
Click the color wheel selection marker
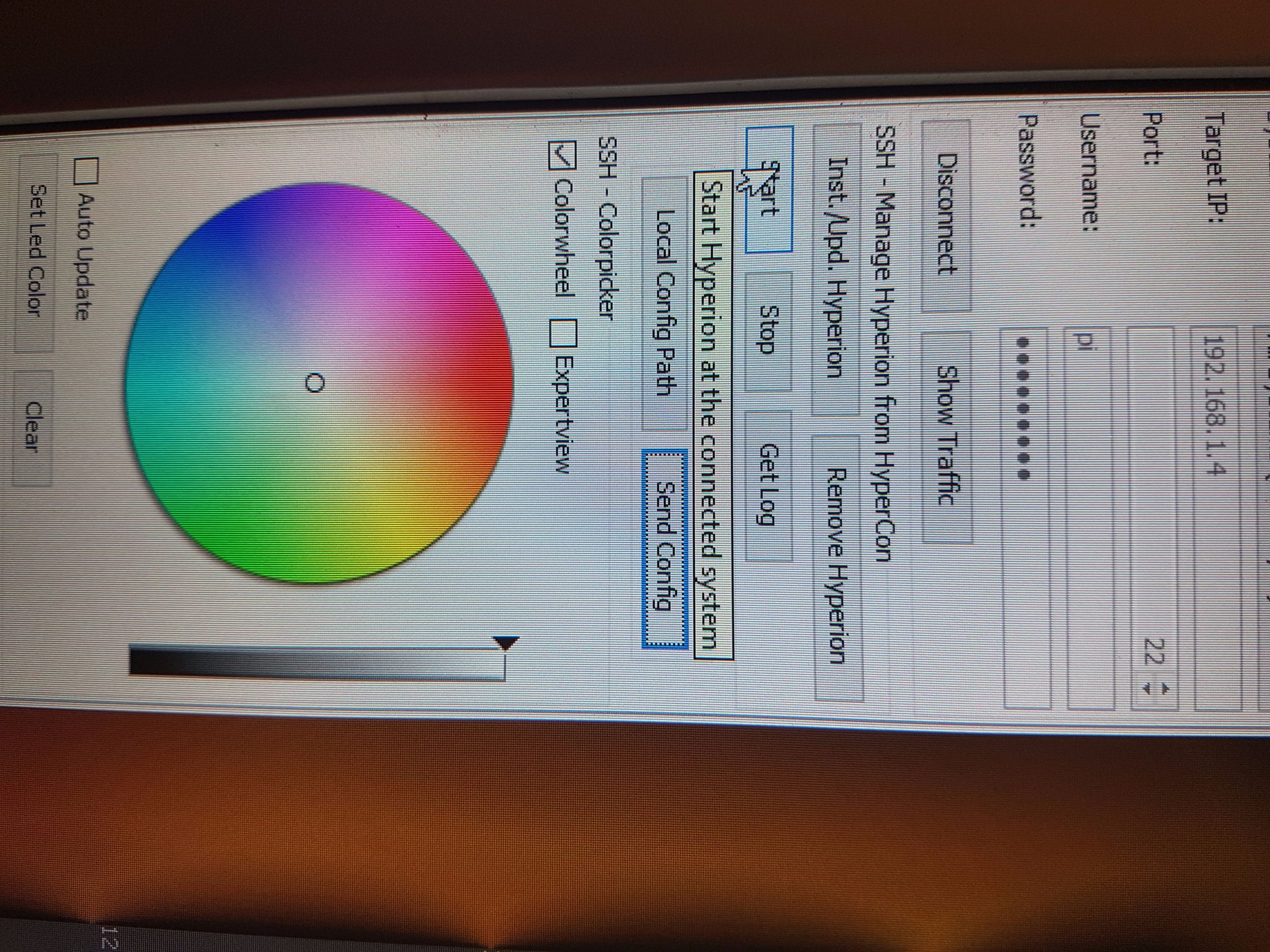[x=315, y=382]
